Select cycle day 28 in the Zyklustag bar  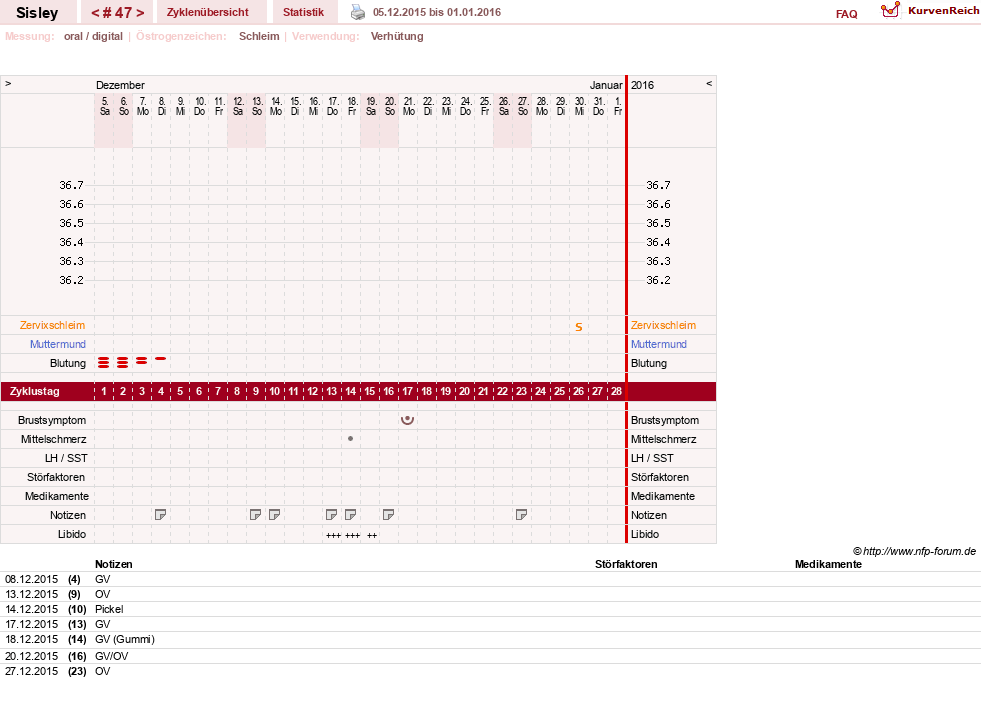coord(616,392)
